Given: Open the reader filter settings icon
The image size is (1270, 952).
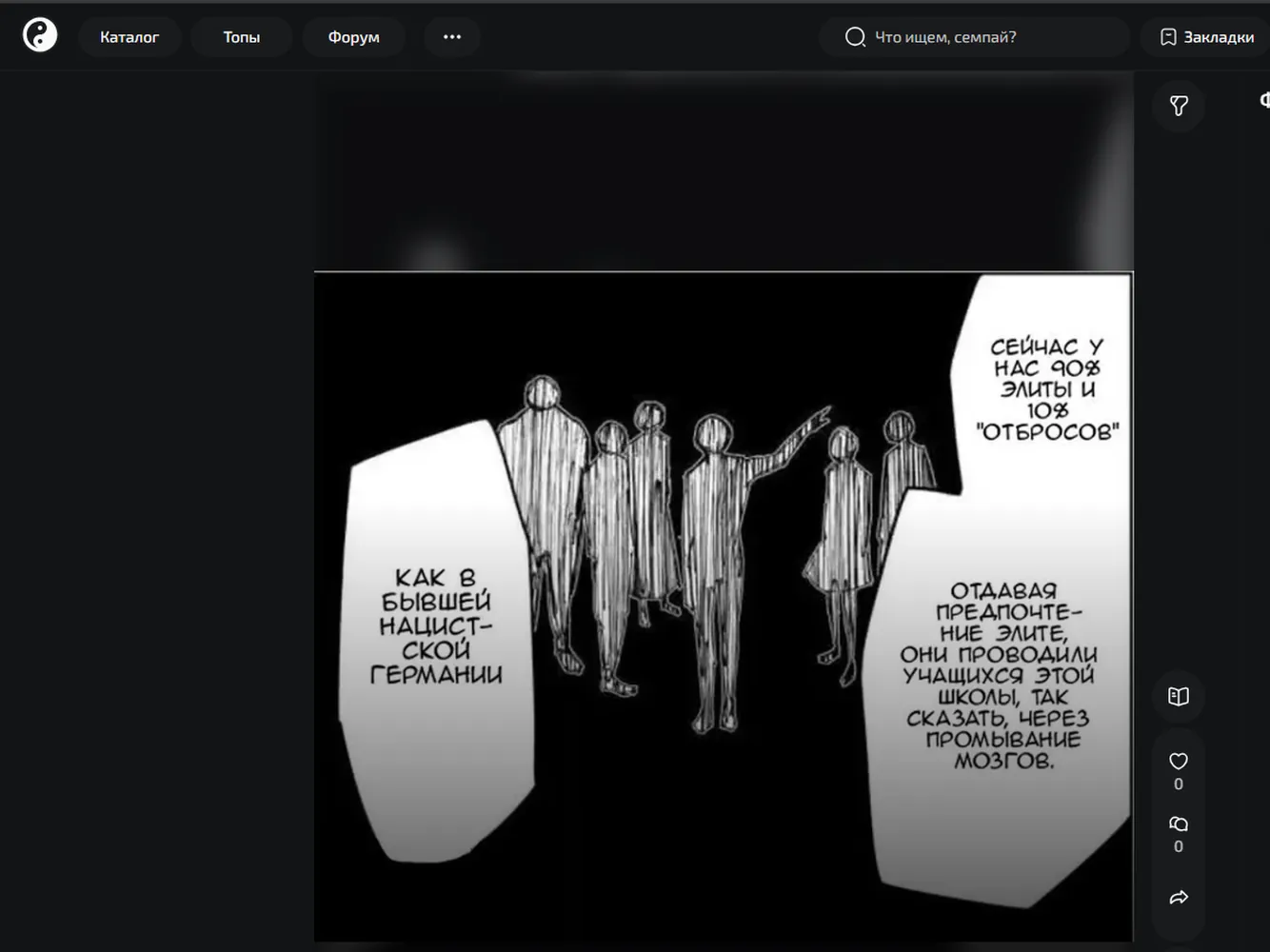Looking at the screenshot, I should [x=1179, y=106].
